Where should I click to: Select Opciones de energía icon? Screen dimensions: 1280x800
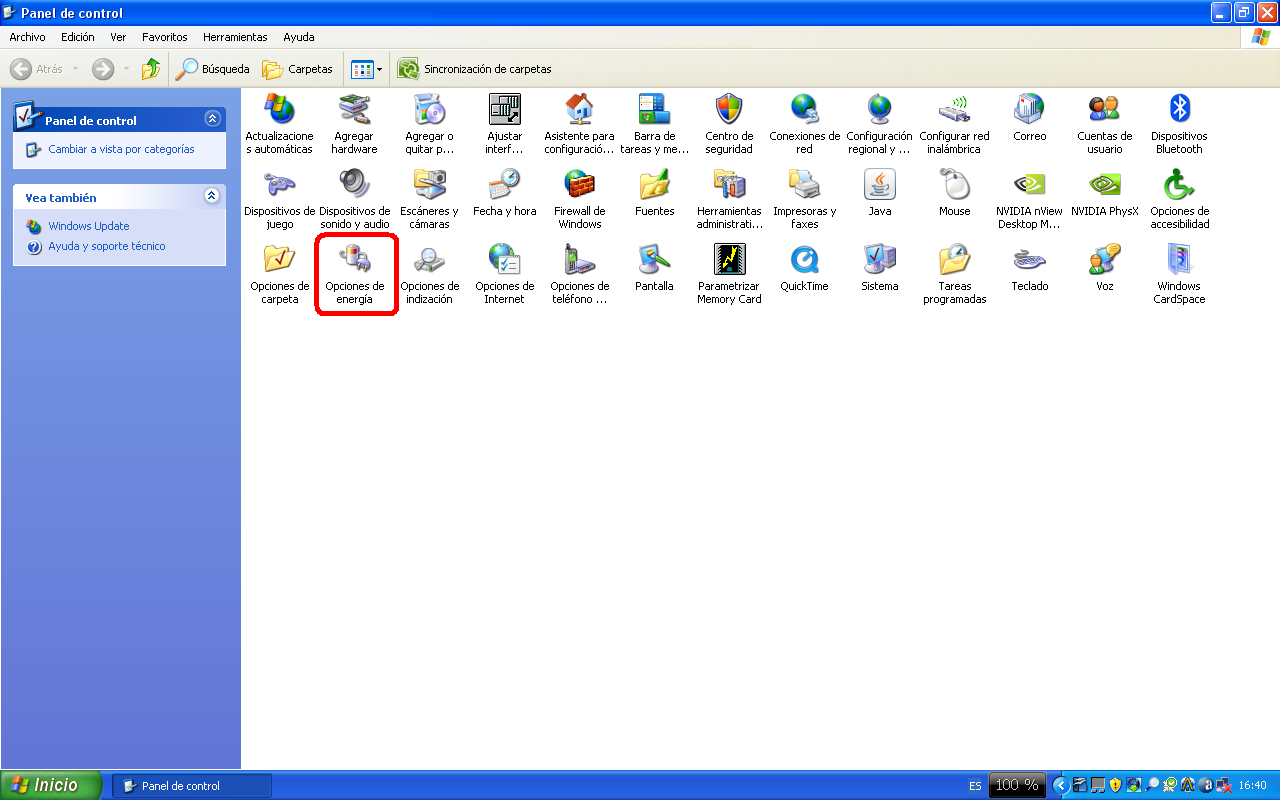pos(355,274)
